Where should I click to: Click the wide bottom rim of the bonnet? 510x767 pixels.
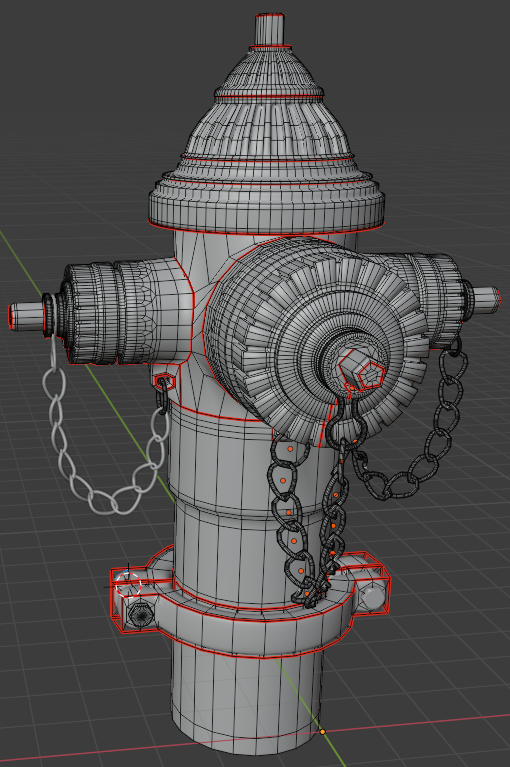(x=267, y=208)
